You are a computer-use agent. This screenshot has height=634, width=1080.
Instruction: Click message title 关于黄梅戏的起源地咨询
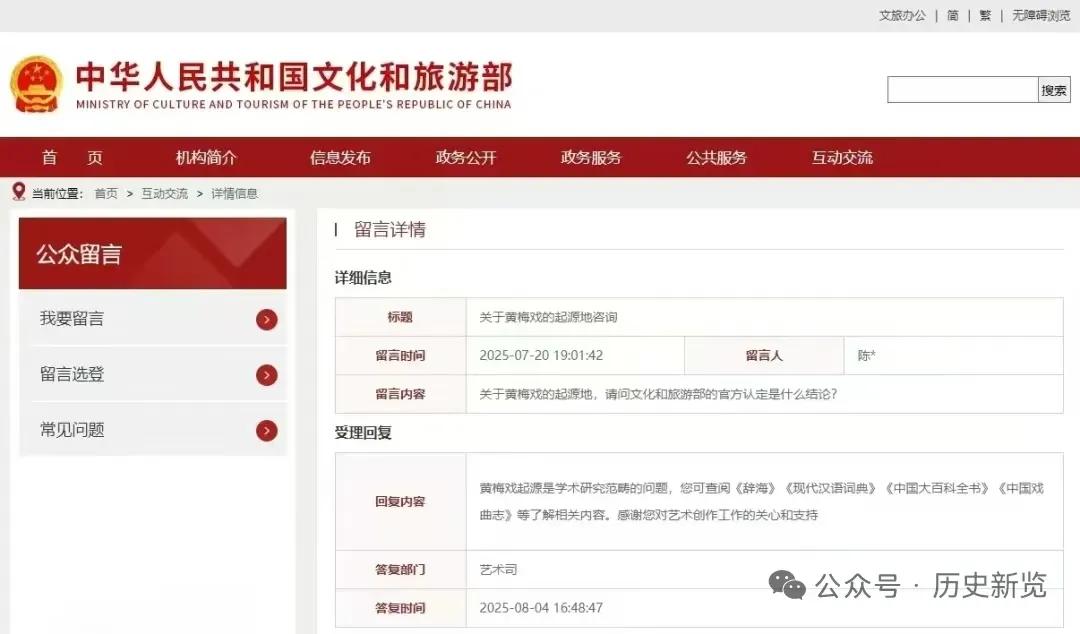(548, 317)
